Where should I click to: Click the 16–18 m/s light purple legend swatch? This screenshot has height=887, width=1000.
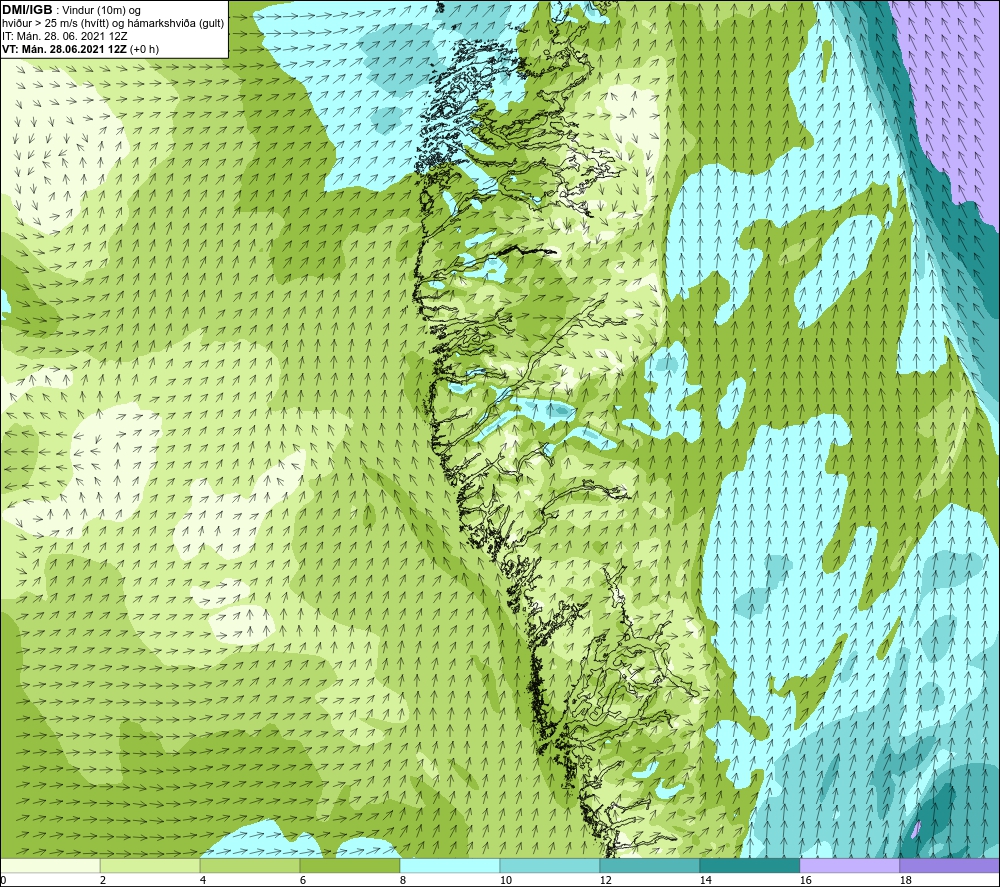[x=849, y=865]
